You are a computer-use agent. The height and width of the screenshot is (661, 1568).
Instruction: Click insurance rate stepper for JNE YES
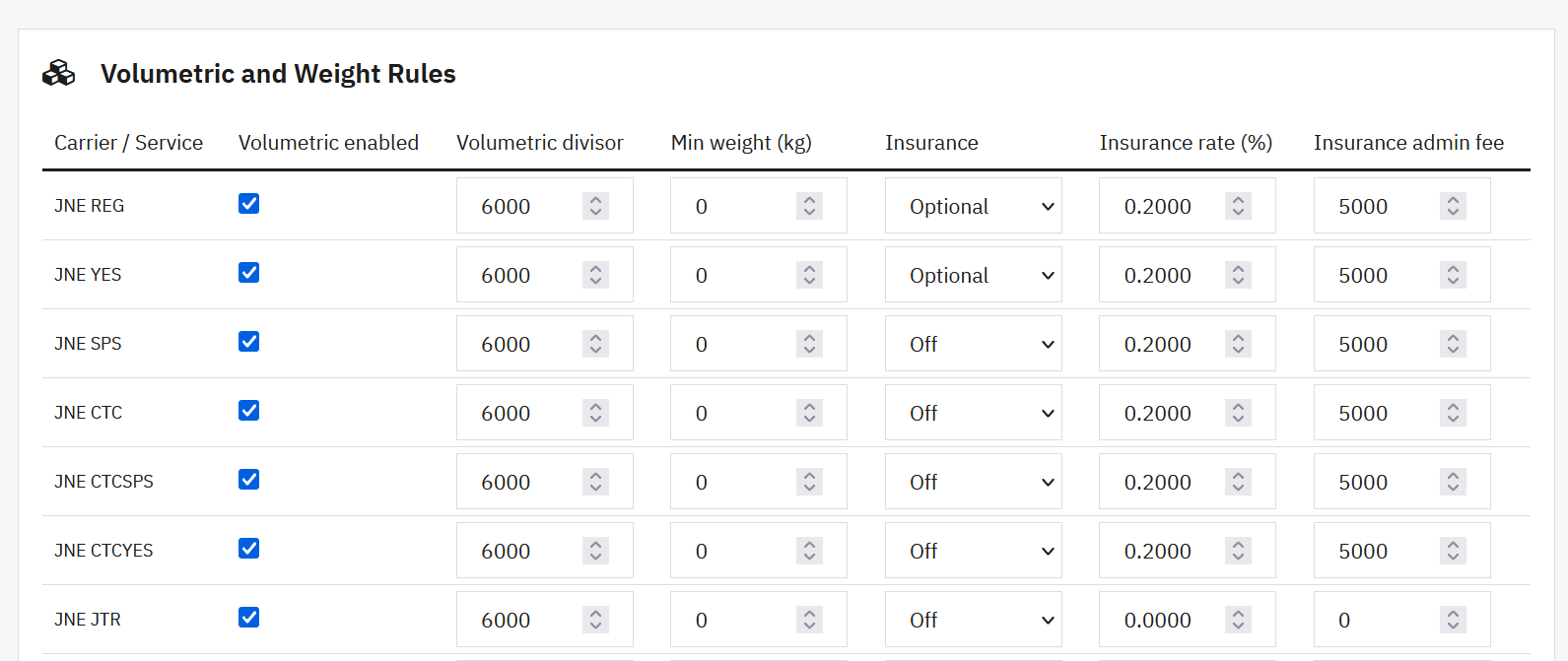[x=1238, y=275]
